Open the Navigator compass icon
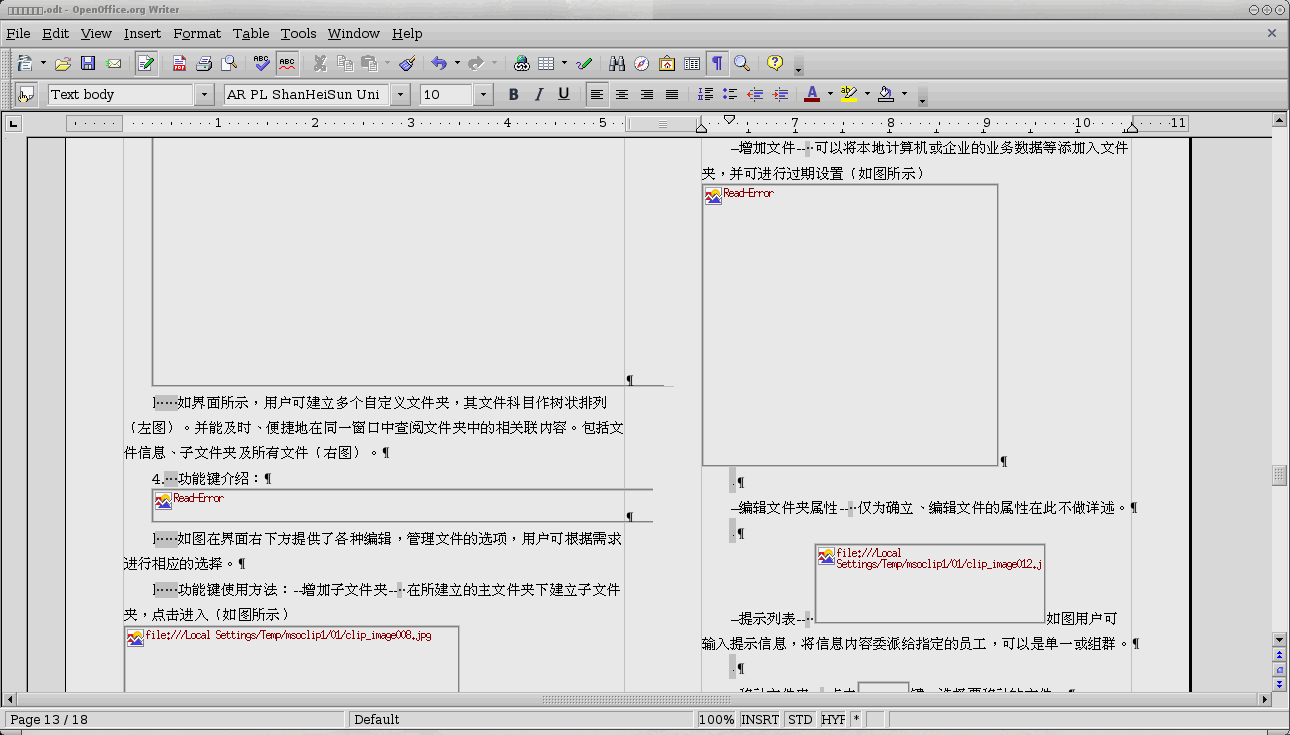The width and height of the screenshot is (1290, 735). click(x=642, y=64)
